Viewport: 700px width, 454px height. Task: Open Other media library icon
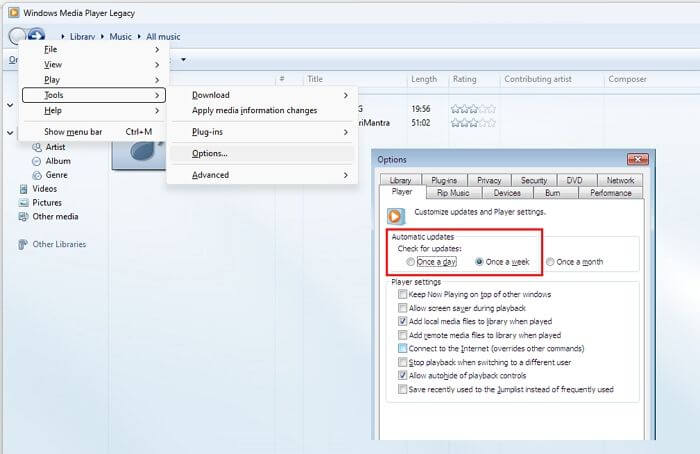[23, 217]
